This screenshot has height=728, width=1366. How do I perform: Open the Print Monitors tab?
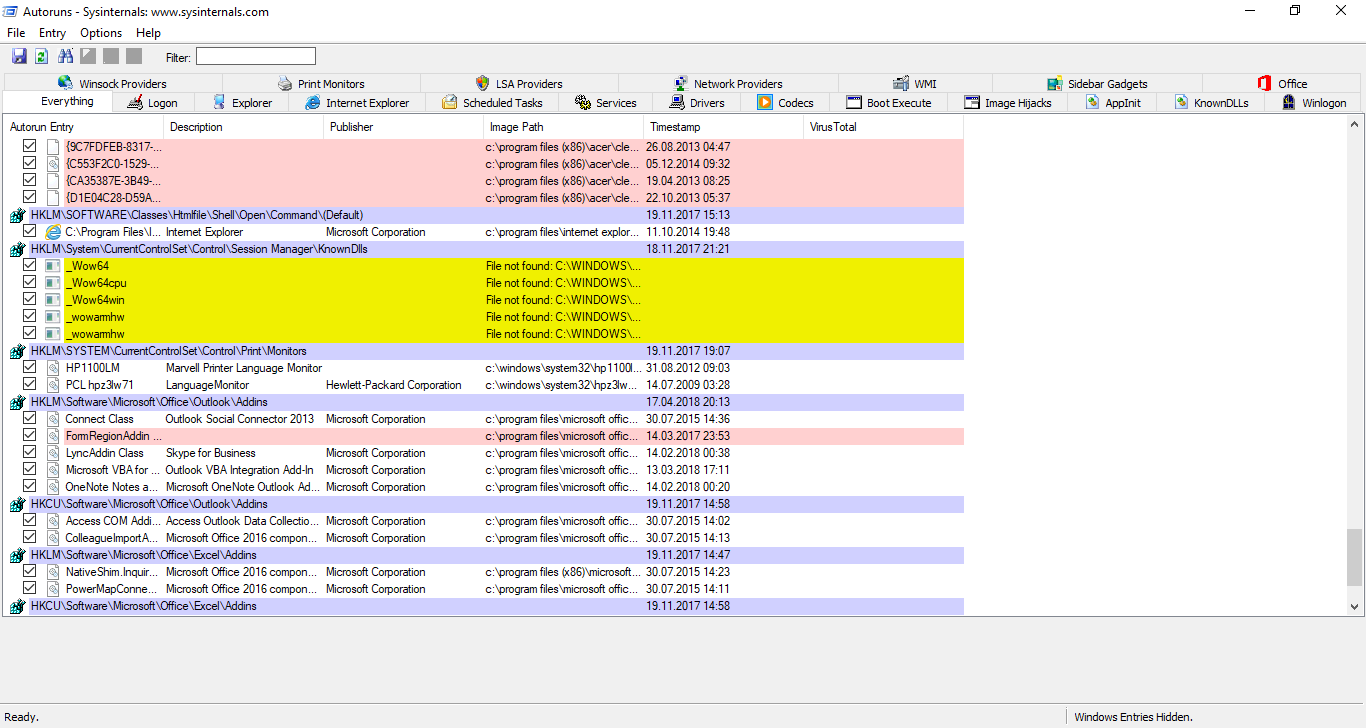[321, 84]
